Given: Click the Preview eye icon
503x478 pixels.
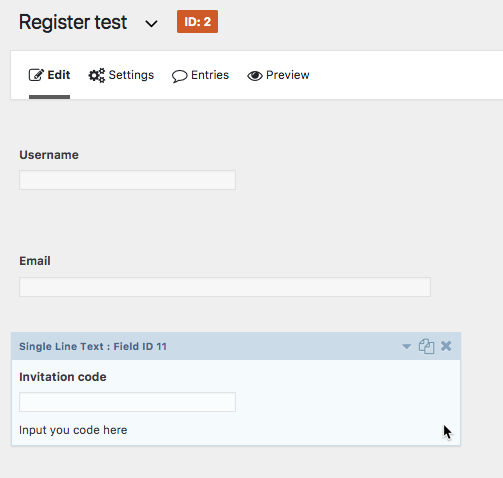Looking at the screenshot, I should pos(255,76).
